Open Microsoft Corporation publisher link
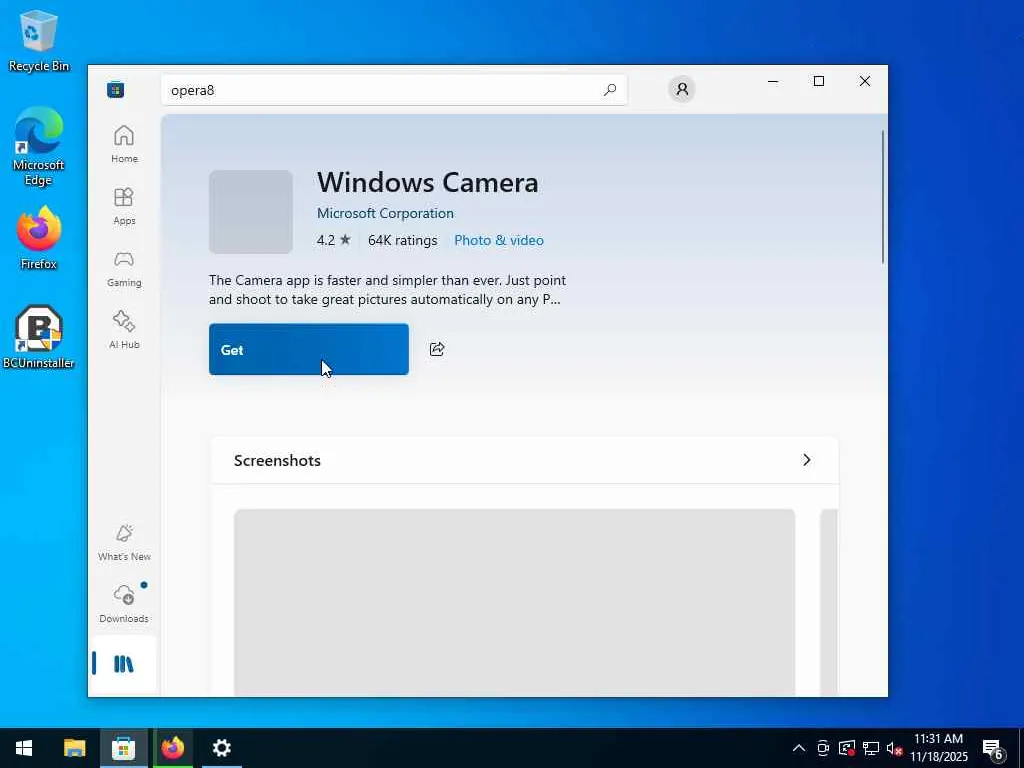This screenshot has height=768, width=1024. (385, 214)
